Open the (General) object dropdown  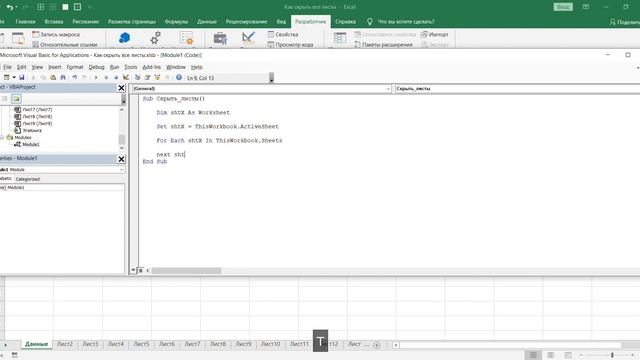[388, 89]
